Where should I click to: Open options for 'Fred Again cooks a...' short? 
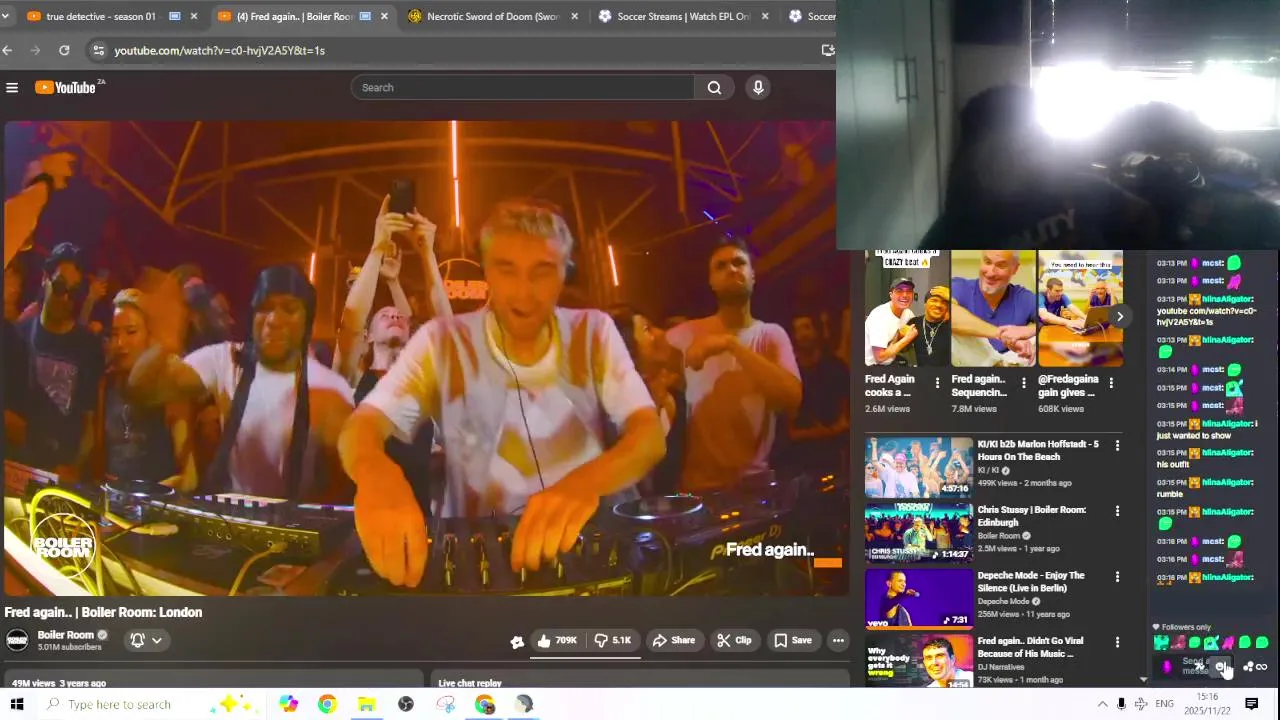click(937, 383)
